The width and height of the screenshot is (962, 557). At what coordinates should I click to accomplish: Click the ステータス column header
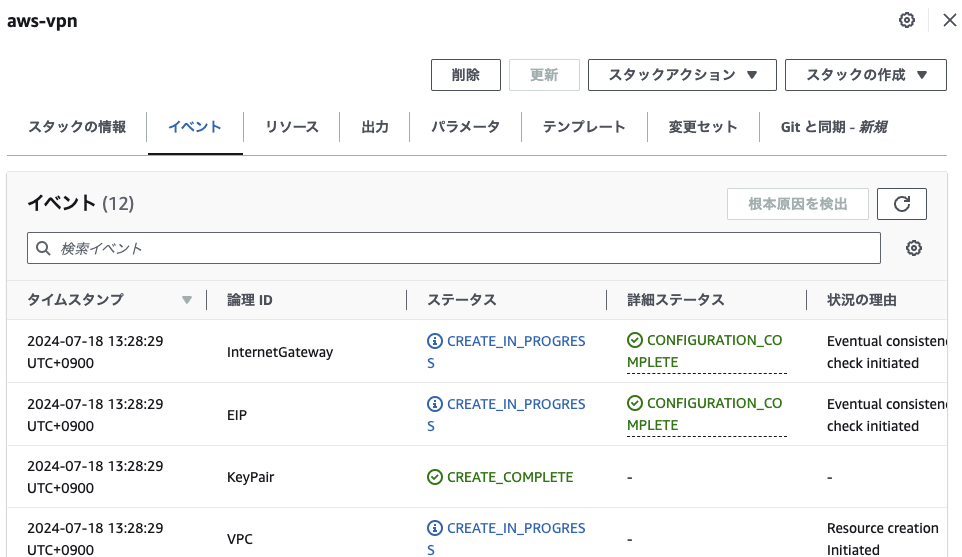point(461,300)
